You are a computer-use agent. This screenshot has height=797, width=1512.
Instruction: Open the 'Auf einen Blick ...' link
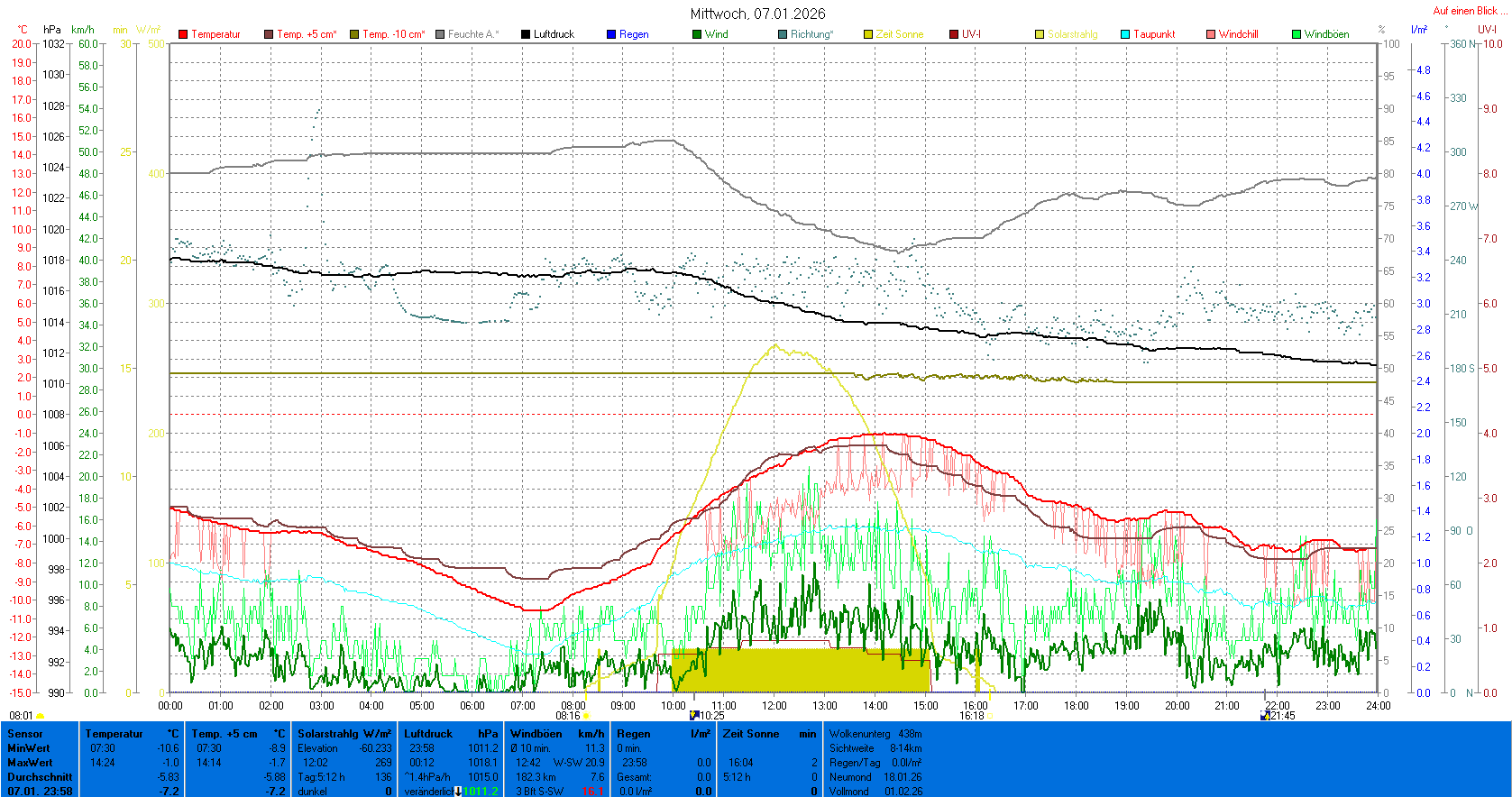pyautogui.click(x=1469, y=11)
